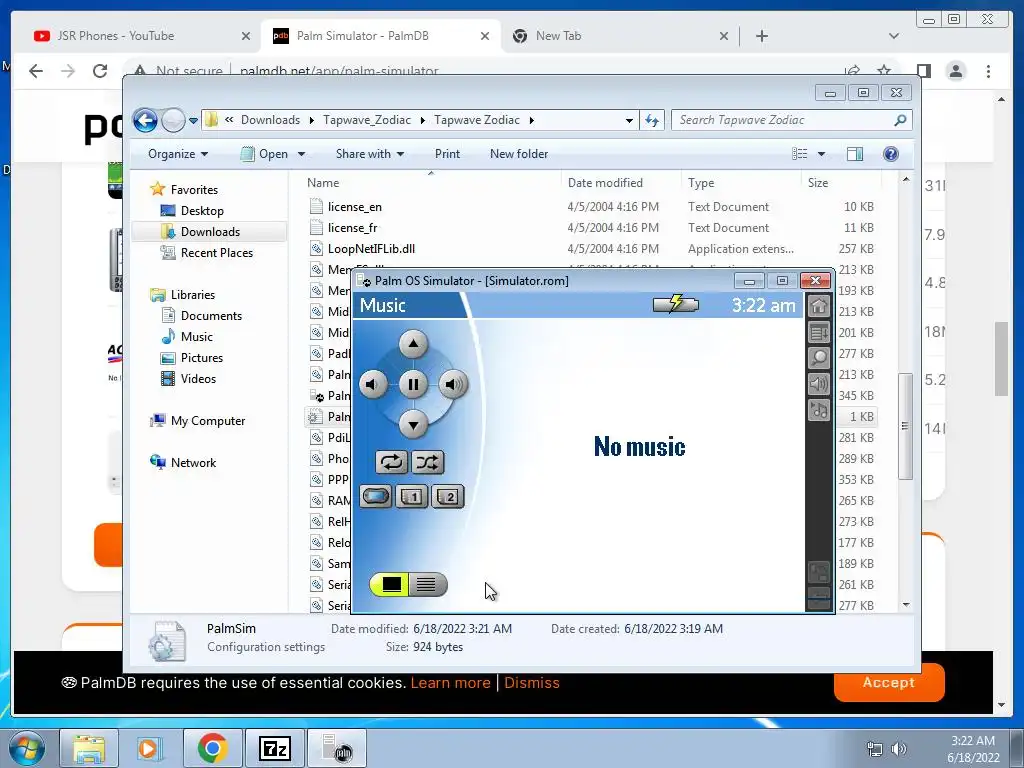Screen dimensions: 1024x768
Task: Toggle shuffle mode in Music app
Action: click(x=427, y=462)
